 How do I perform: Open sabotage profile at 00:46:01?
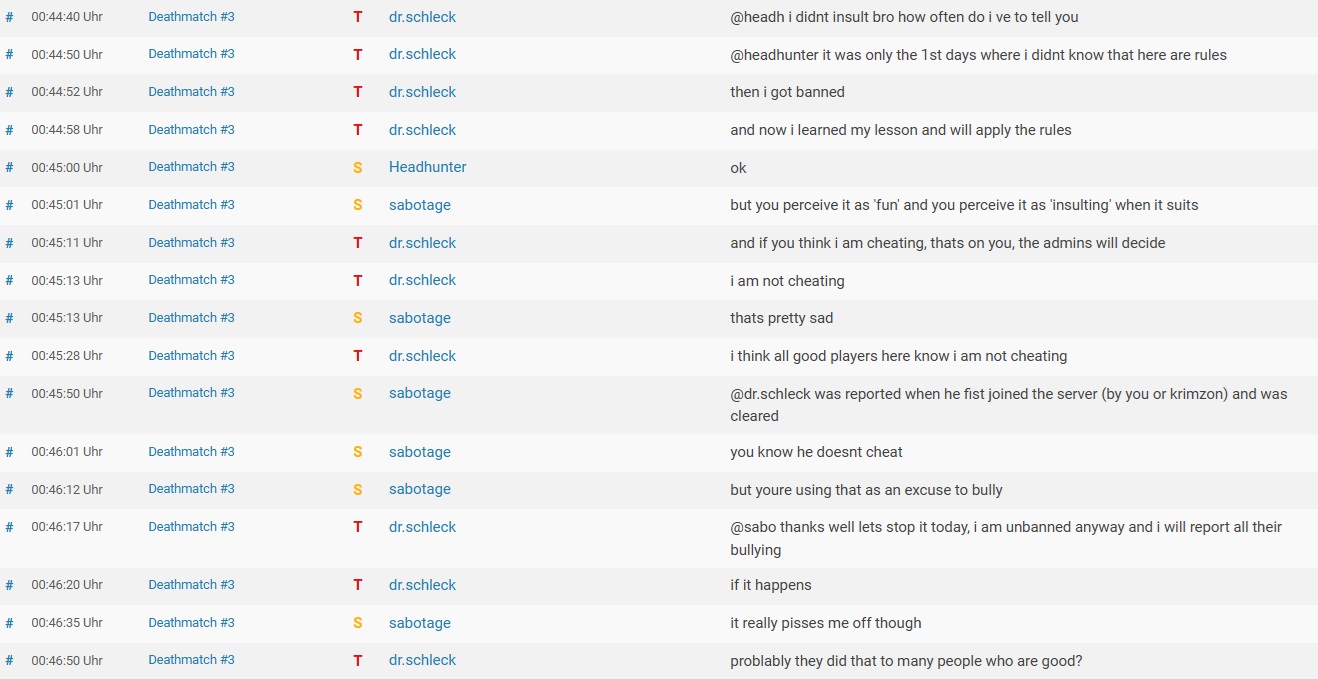[x=420, y=452]
